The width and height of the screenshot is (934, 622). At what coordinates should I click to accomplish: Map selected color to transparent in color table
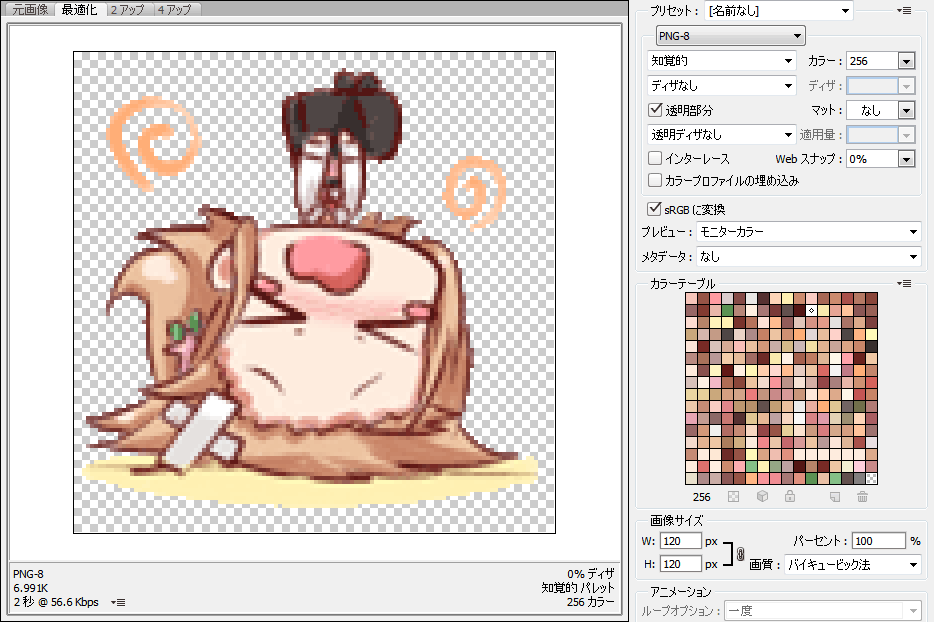734,496
